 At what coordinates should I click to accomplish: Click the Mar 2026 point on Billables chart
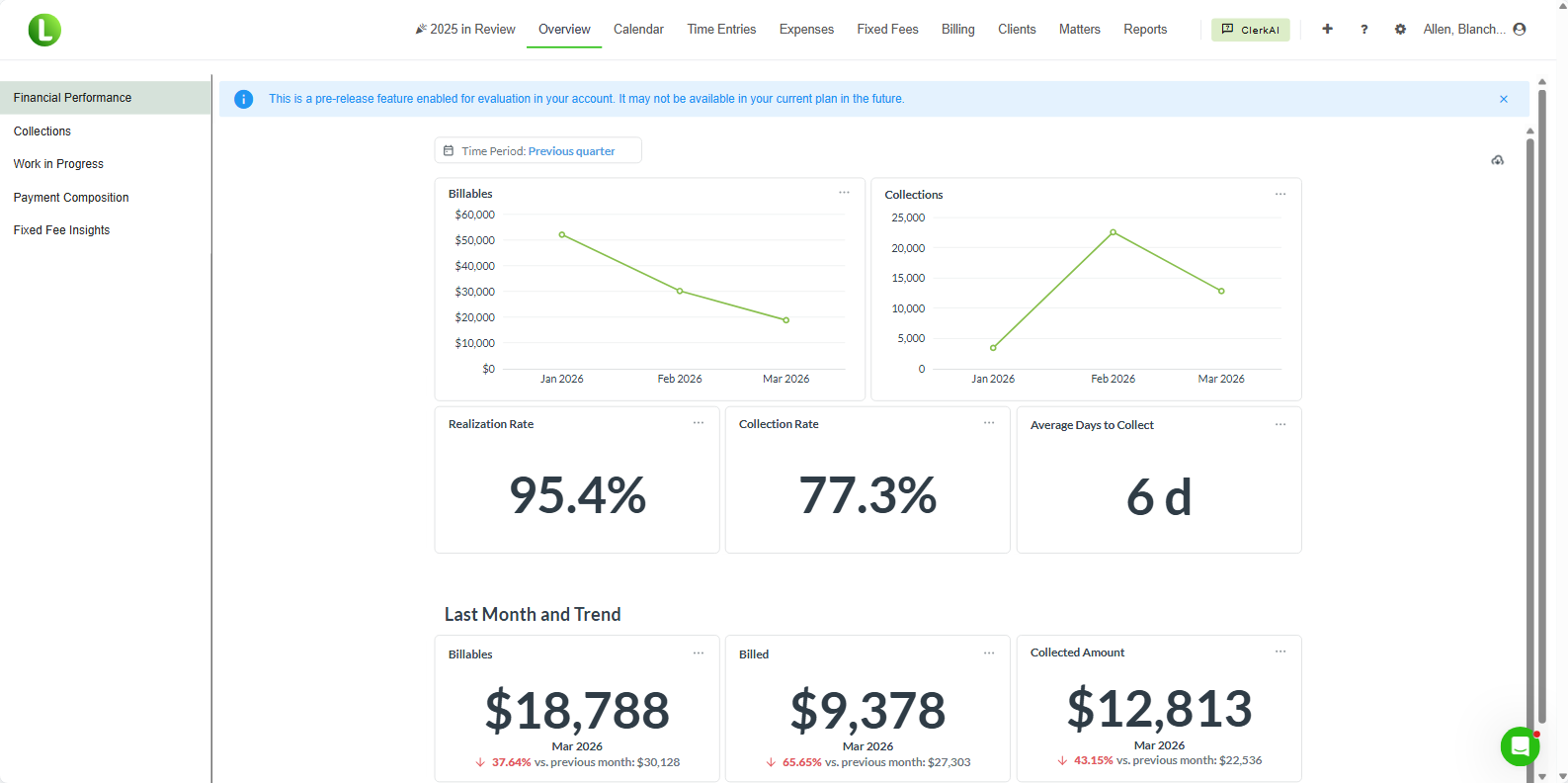(x=786, y=320)
